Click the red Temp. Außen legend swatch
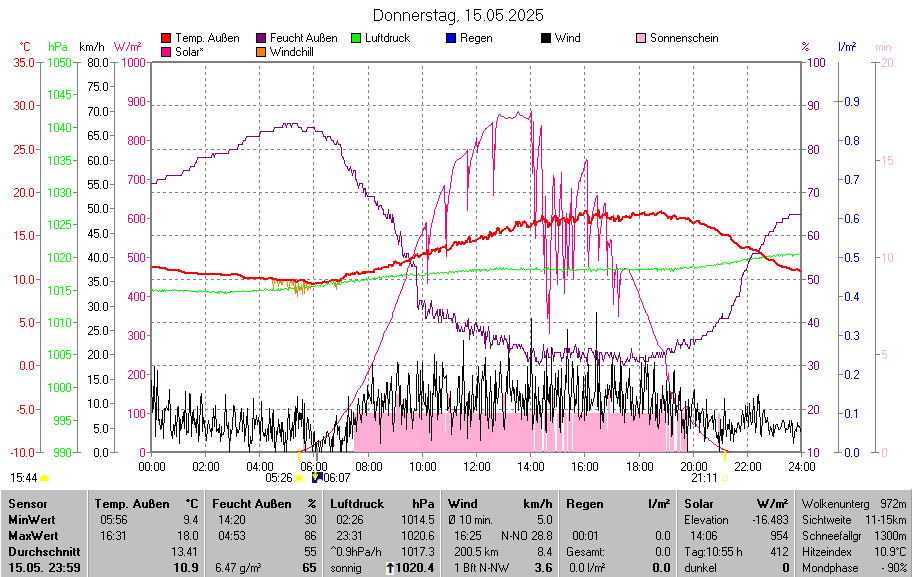This screenshot has height=577, width=912. (x=166, y=38)
